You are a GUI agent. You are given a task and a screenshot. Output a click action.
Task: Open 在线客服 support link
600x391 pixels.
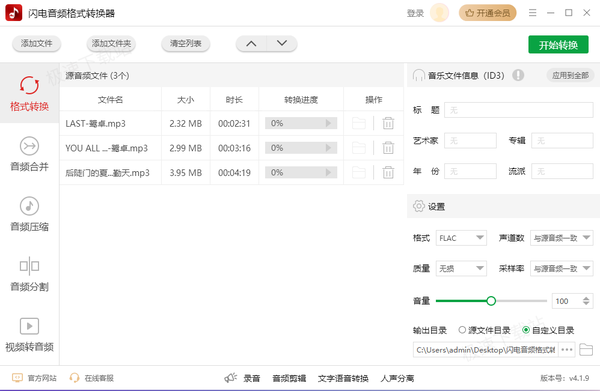(x=91, y=378)
